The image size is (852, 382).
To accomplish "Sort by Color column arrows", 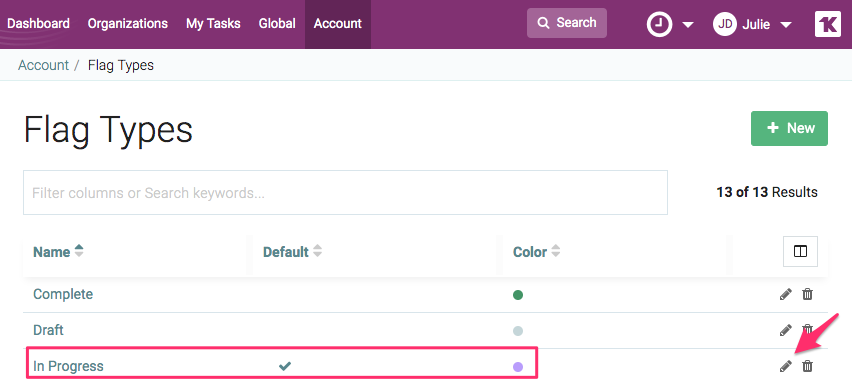I will pyautogui.click(x=555, y=252).
